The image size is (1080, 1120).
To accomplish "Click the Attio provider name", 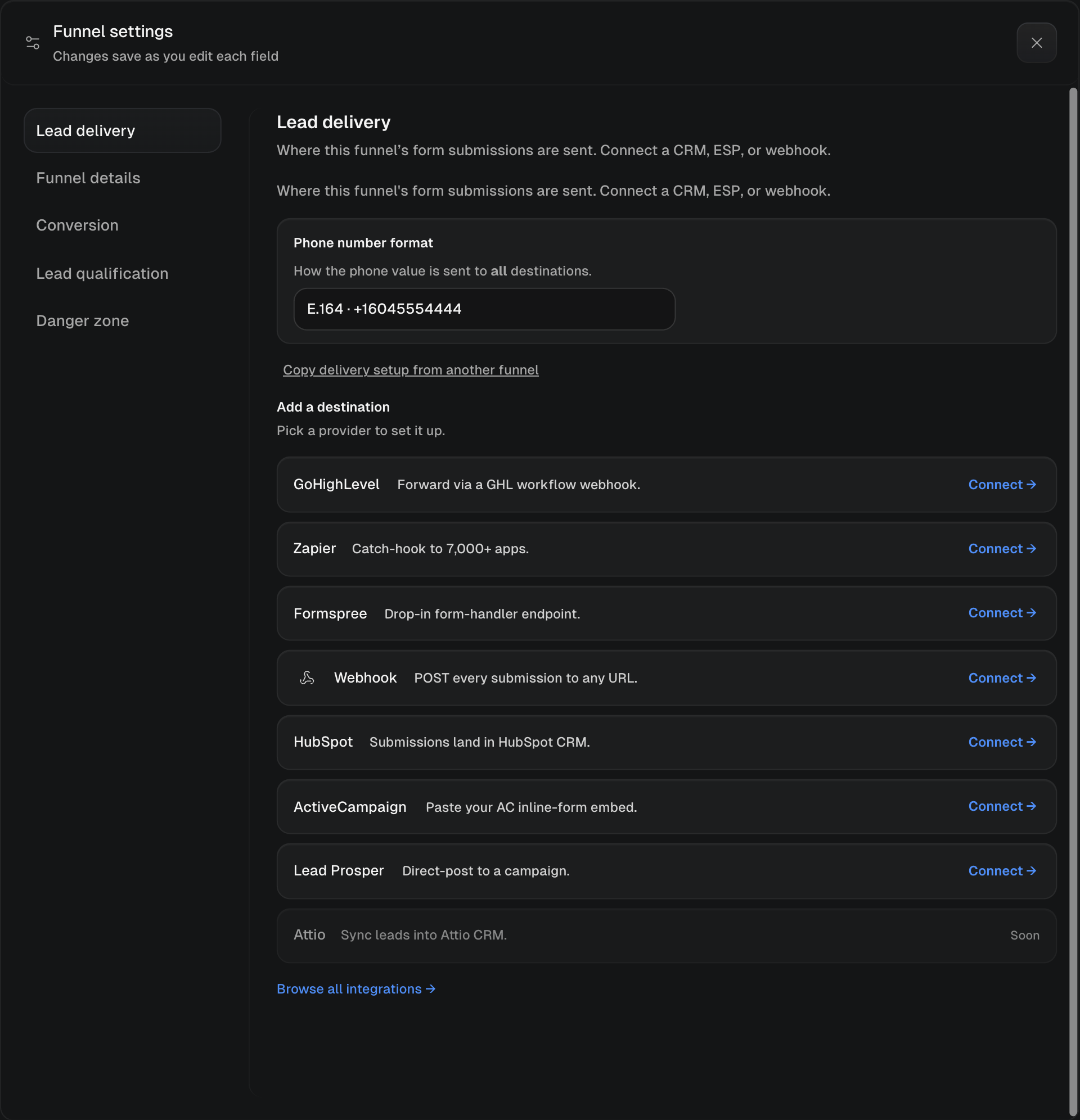I will click(309, 935).
